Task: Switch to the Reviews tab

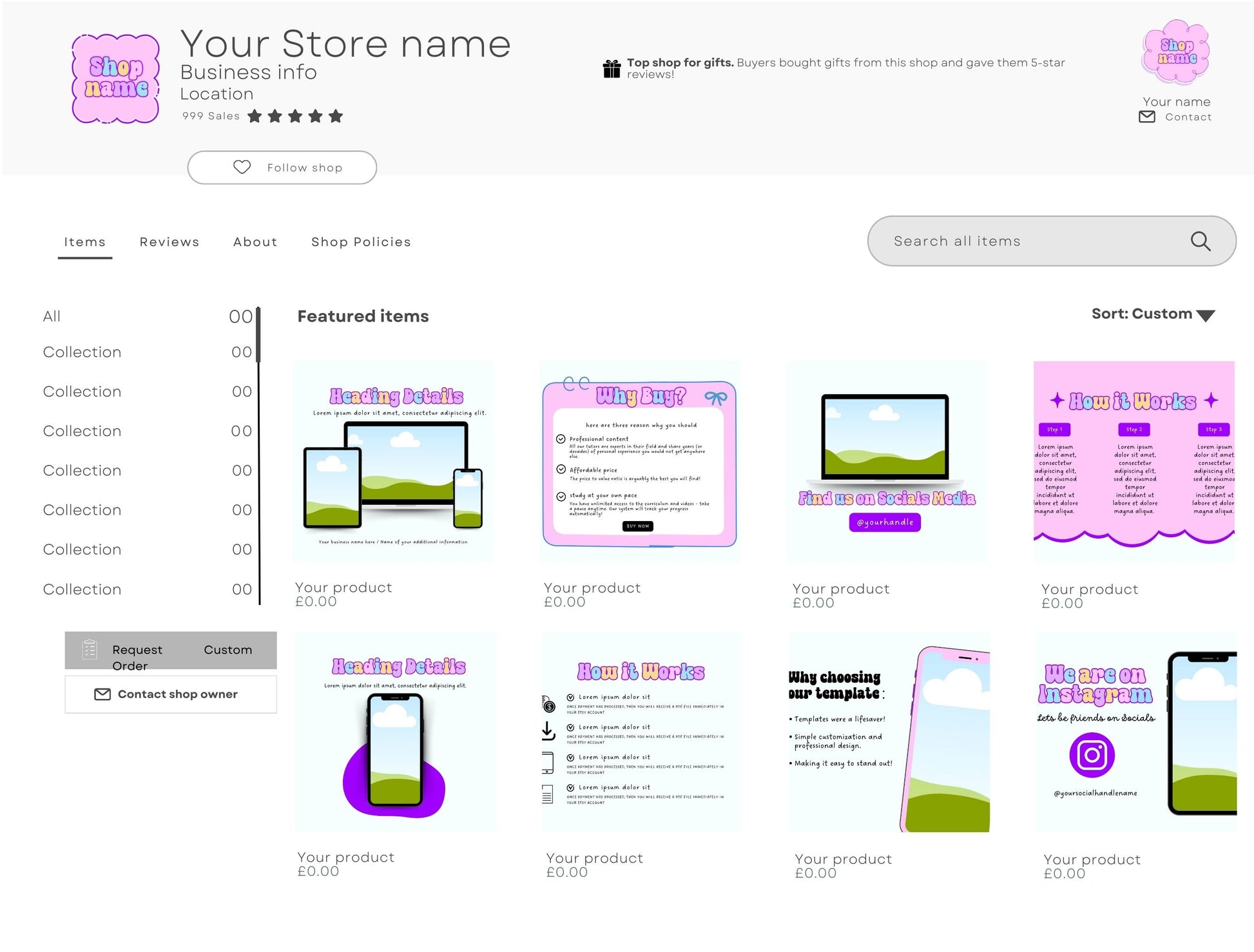Action: [x=169, y=242]
